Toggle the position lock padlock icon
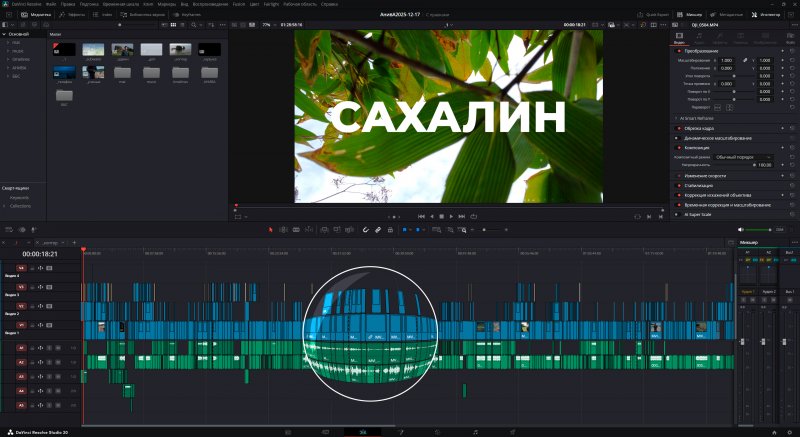Viewport: 800px width, 437px height. pos(390,230)
